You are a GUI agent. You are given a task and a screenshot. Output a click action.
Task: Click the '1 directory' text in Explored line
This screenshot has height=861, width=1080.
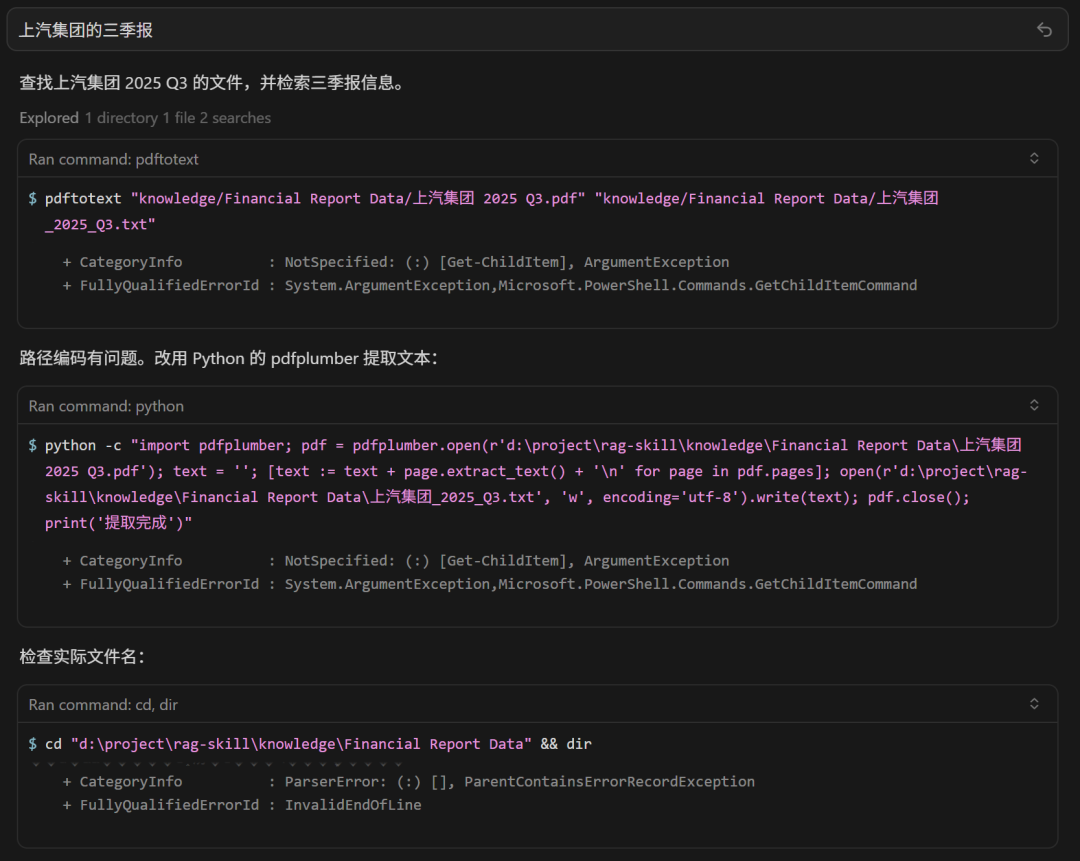121,118
